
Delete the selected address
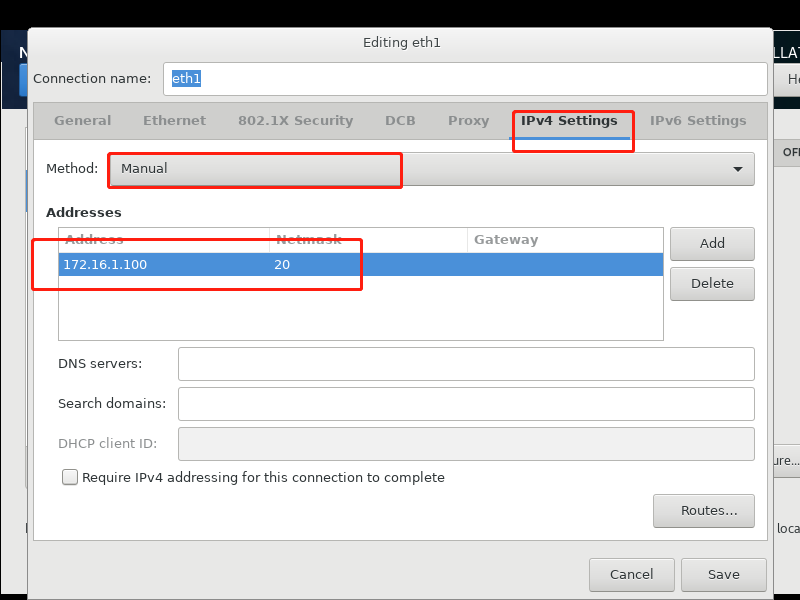[x=712, y=284]
